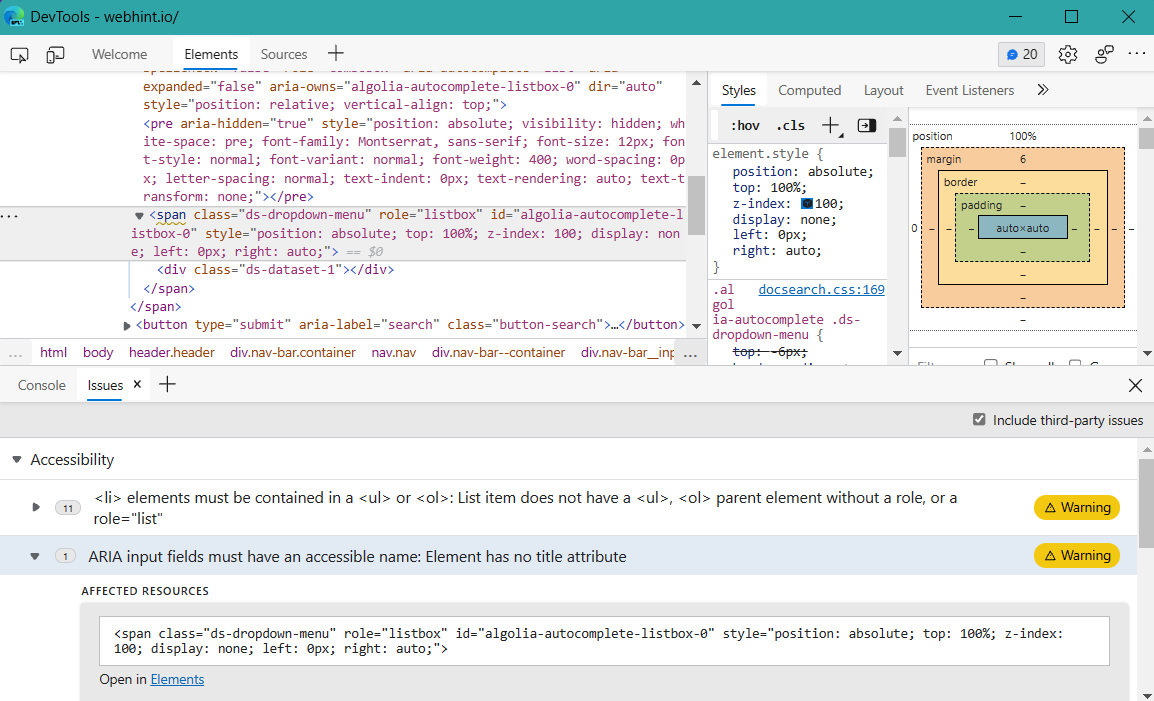The image size is (1154, 701).
Task: Open the Layout tab
Action: click(x=883, y=90)
